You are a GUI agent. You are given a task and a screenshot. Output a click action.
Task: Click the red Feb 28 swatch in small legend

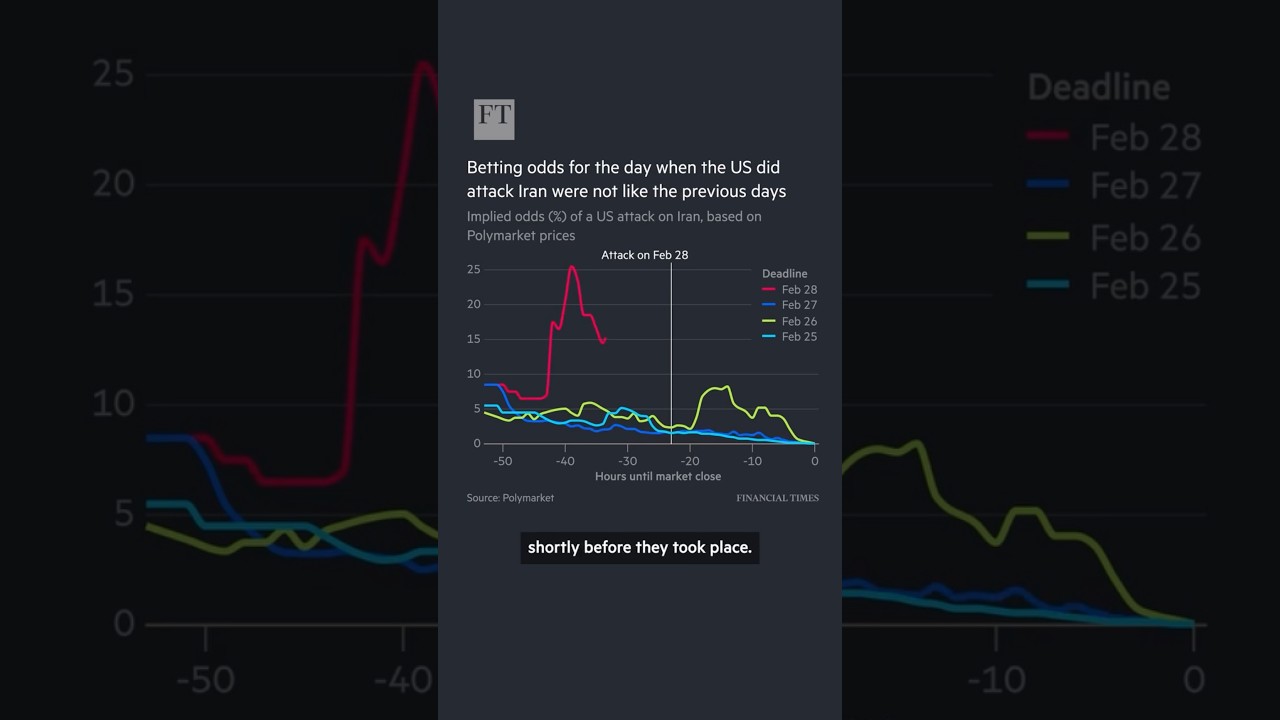pyautogui.click(x=768, y=290)
